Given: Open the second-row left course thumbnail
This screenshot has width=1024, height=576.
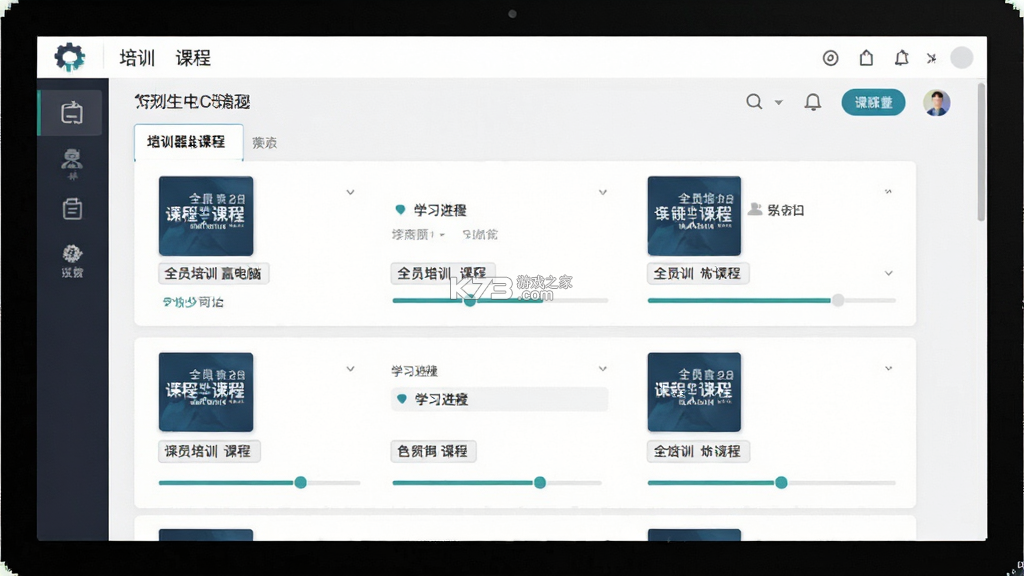Looking at the screenshot, I should (206, 392).
